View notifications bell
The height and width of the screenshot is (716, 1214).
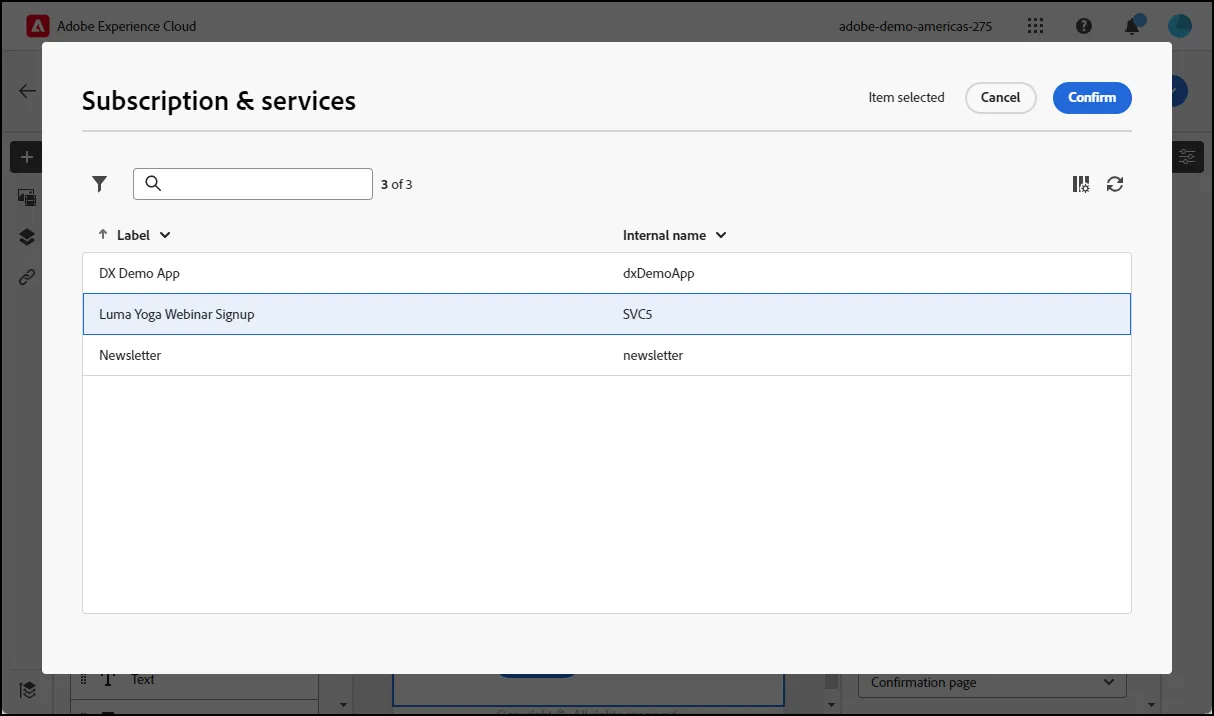pyautogui.click(x=1132, y=26)
